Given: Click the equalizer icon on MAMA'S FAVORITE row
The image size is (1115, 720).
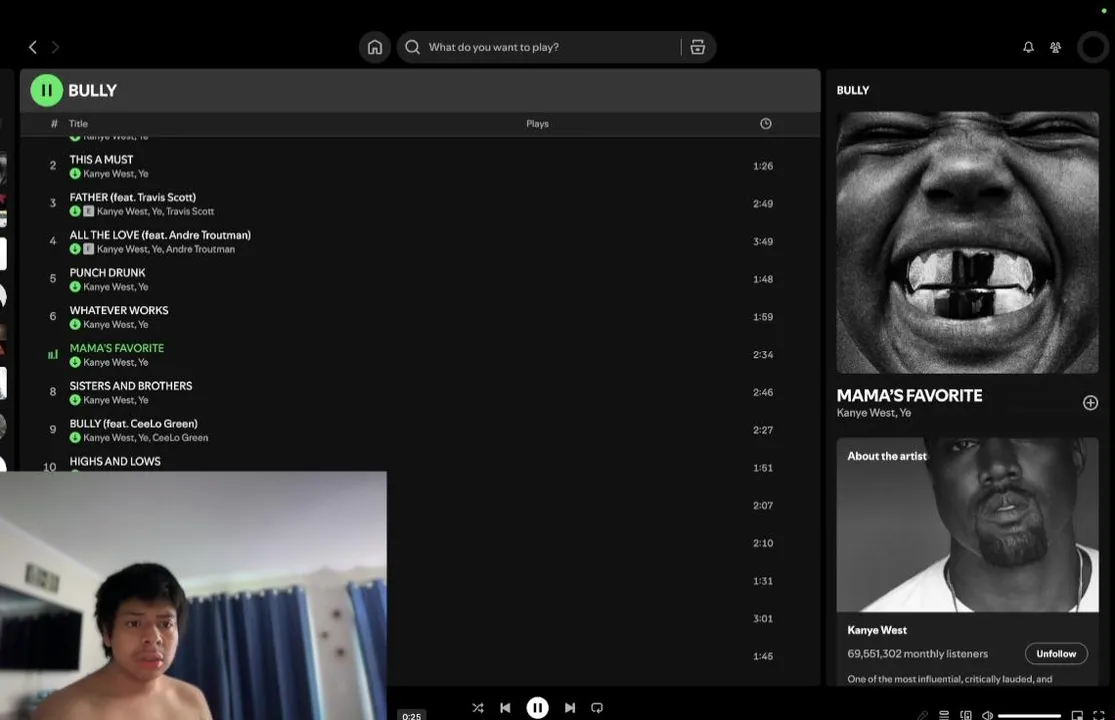Looking at the screenshot, I should pyautogui.click(x=53, y=354).
